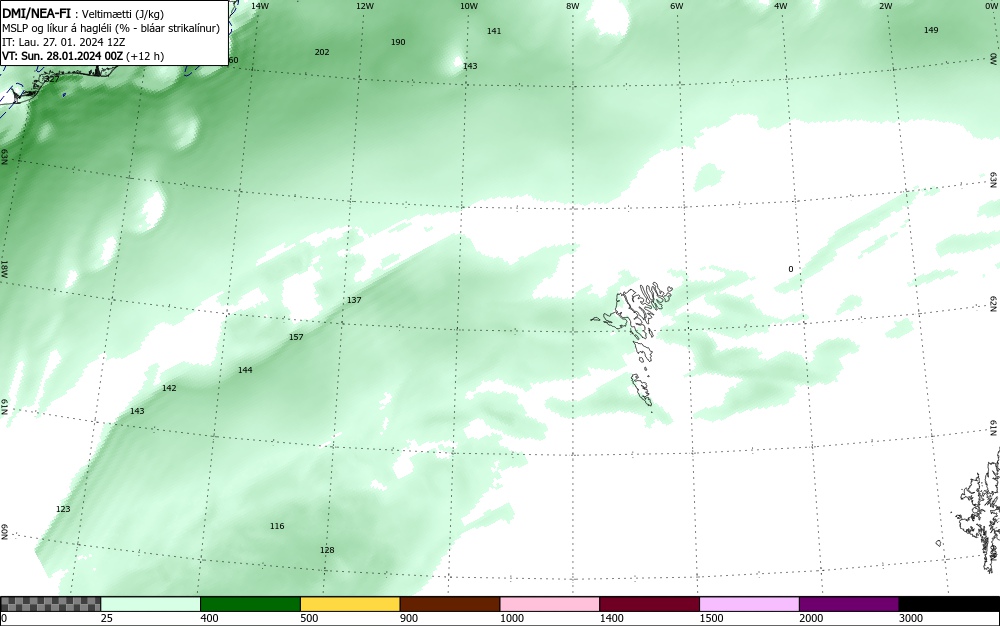
Task: Click the yellow 500–900 legend swatch
Action: point(350,604)
